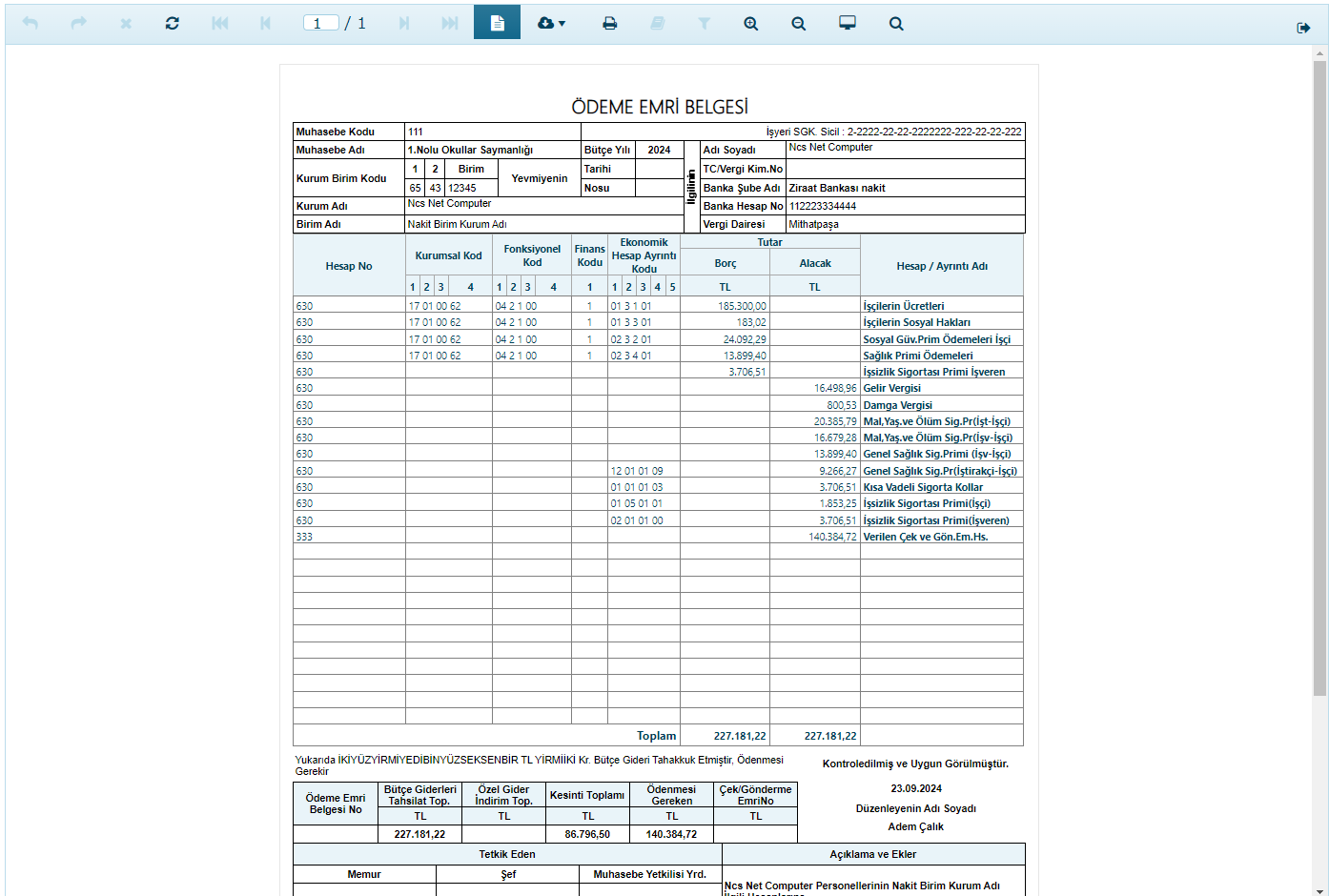This screenshot has width=1329, height=896.
Task: Click the vertical scrollbar on the right
Action: click(1319, 381)
